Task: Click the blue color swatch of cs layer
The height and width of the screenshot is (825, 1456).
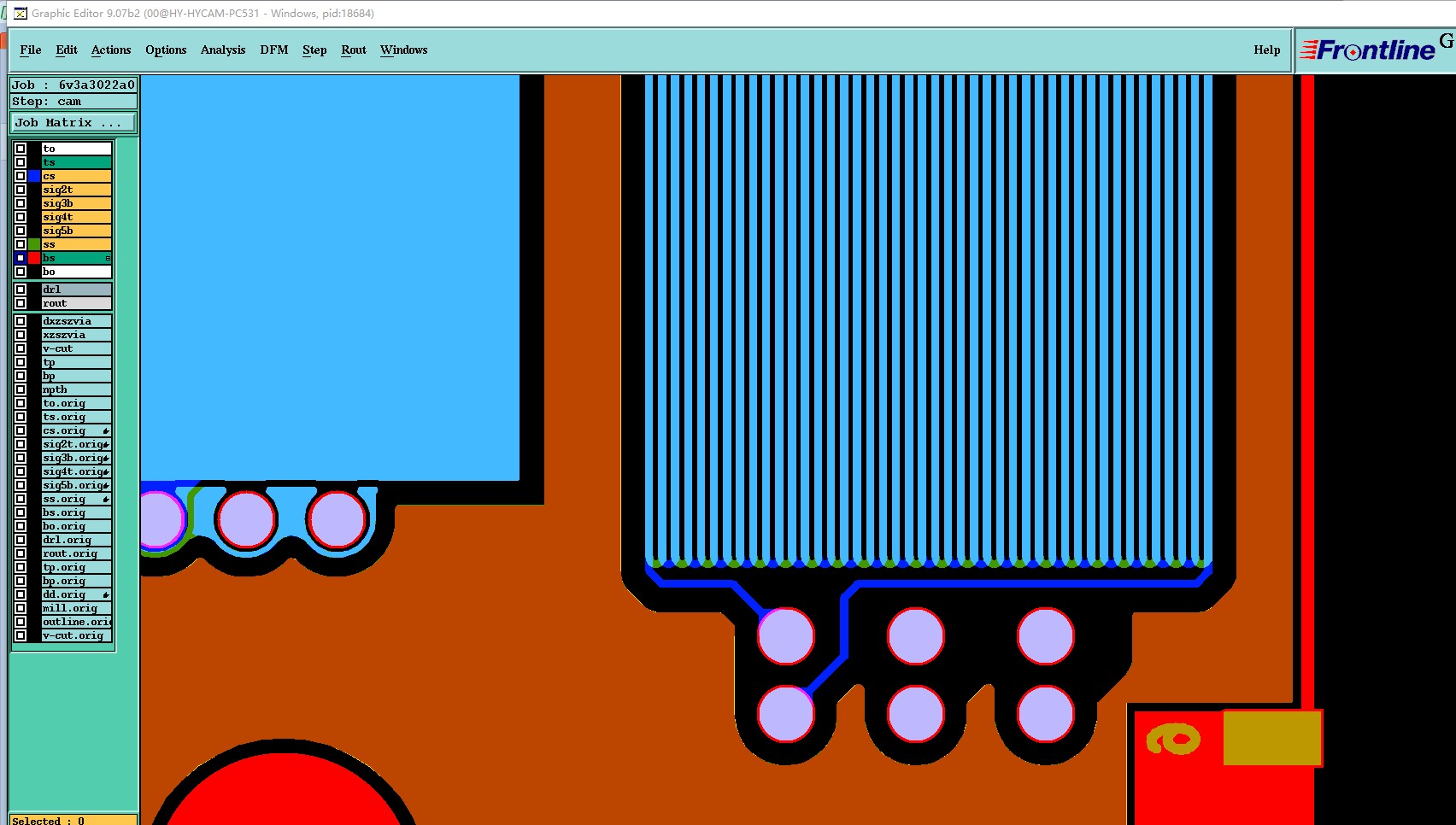Action: coord(34,176)
